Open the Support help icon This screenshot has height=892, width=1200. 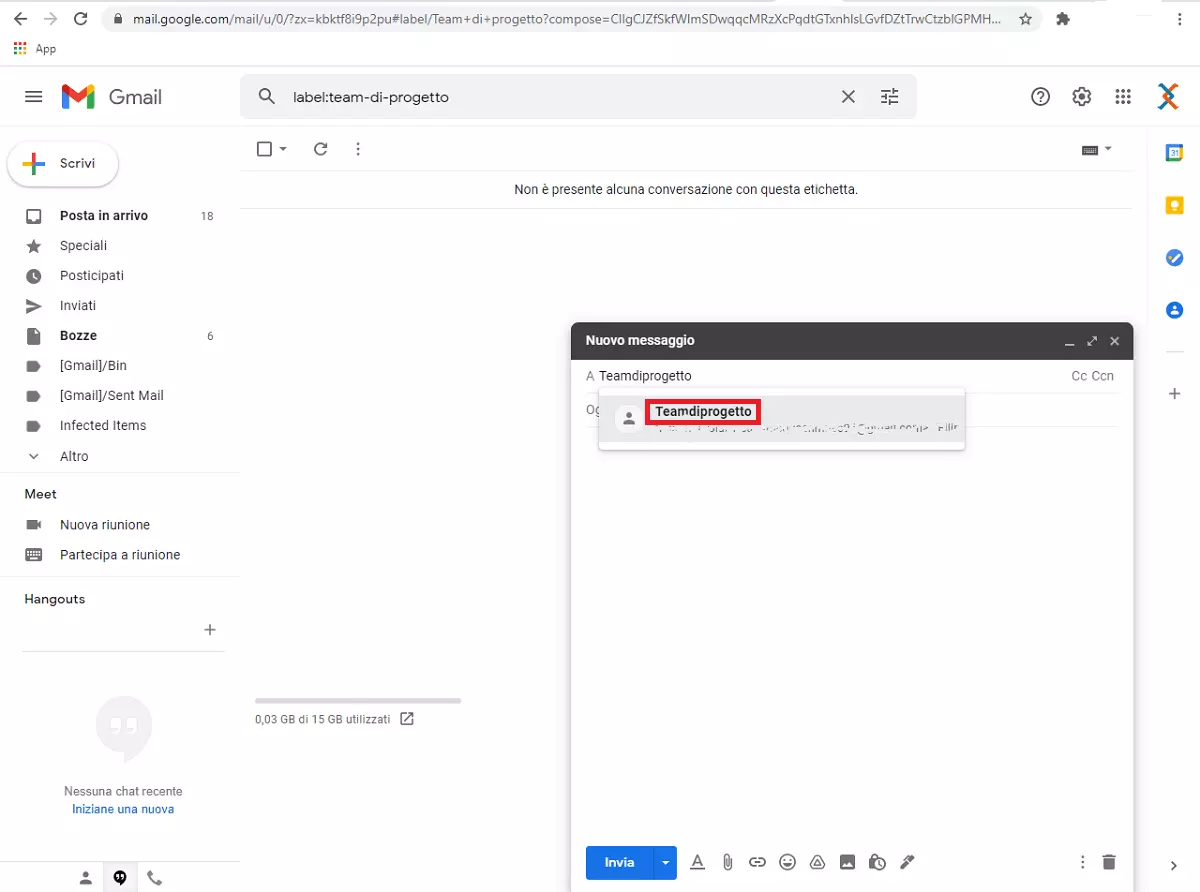(1040, 97)
